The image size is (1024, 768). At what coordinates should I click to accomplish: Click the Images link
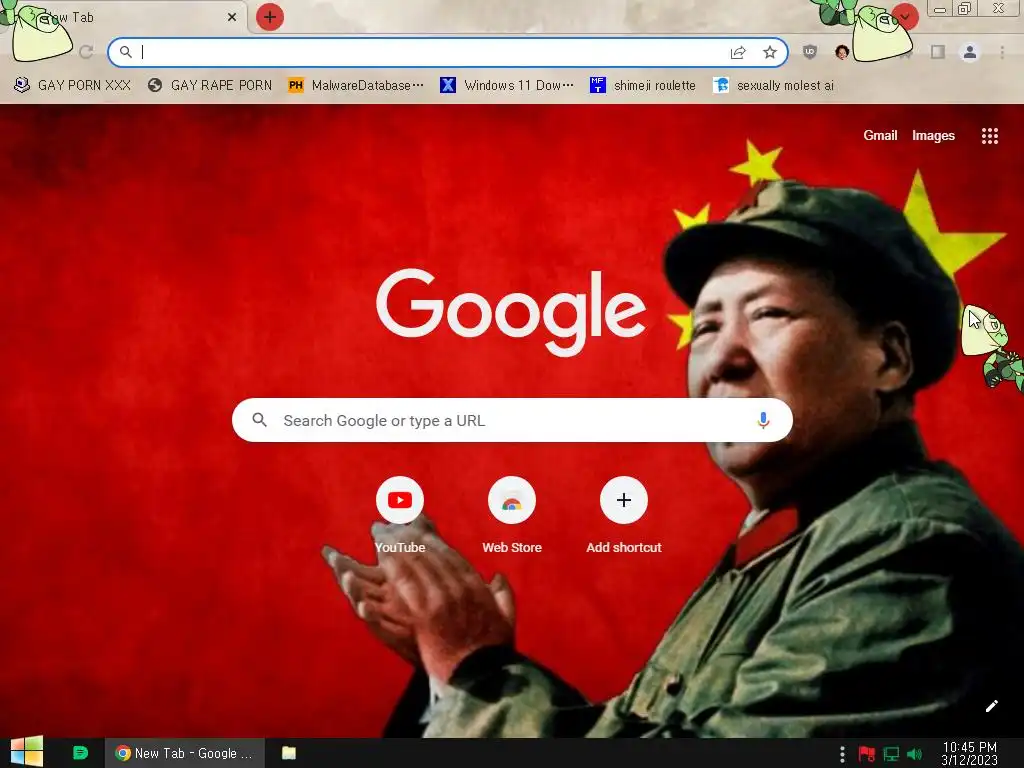pos(933,135)
